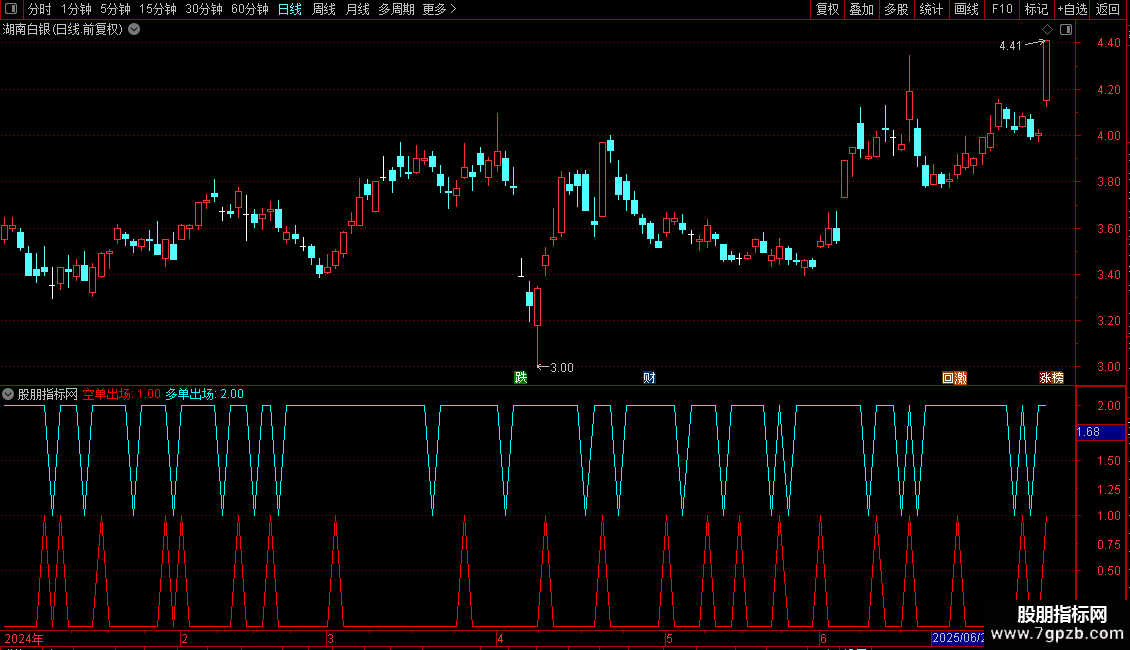1130x650 pixels.
Task: Activate the 画线 drawing tool
Action: pyautogui.click(x=966, y=9)
